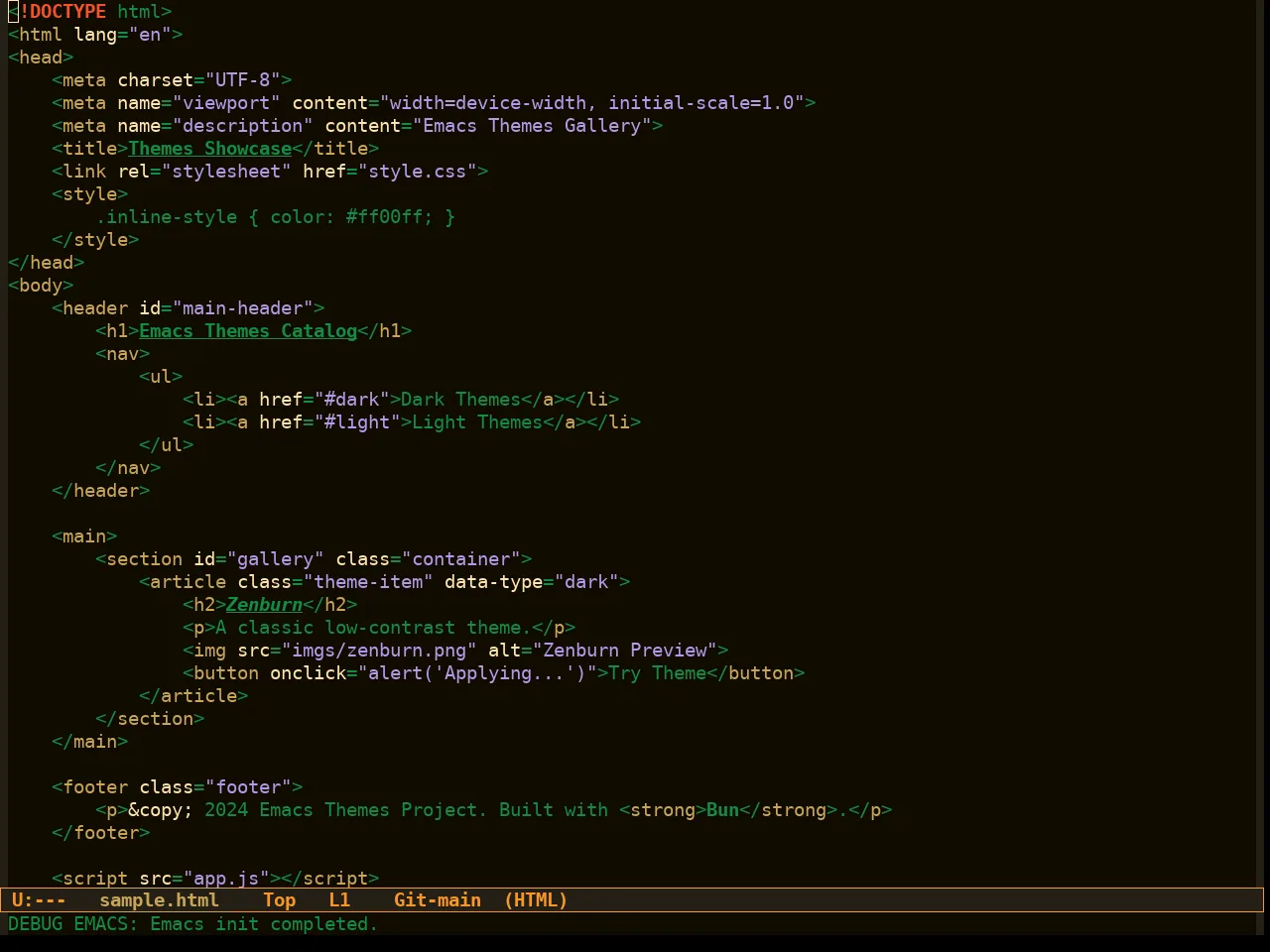Click the href value "#light"
1270x952 pixels.
(x=357, y=422)
